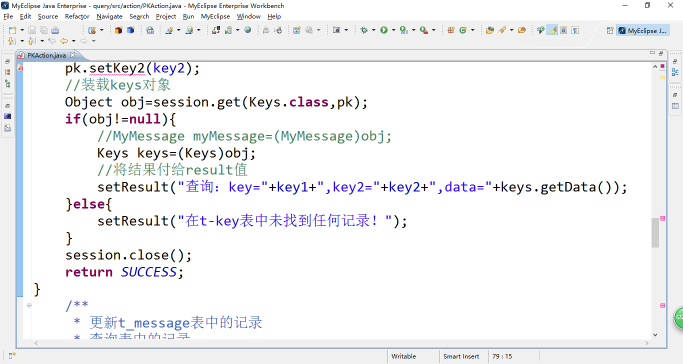Click the Open Type folder icon
This screenshot has height=364, width=683.
tap(490, 30)
